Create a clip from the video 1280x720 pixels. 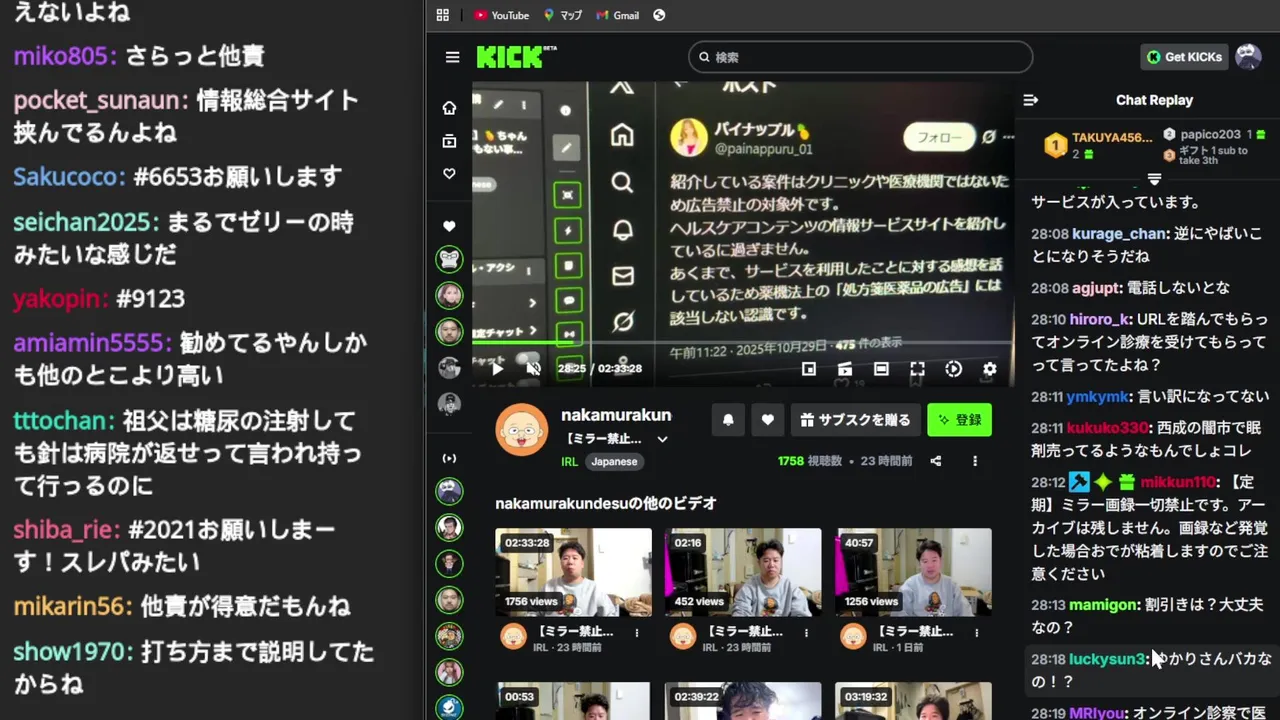click(845, 369)
